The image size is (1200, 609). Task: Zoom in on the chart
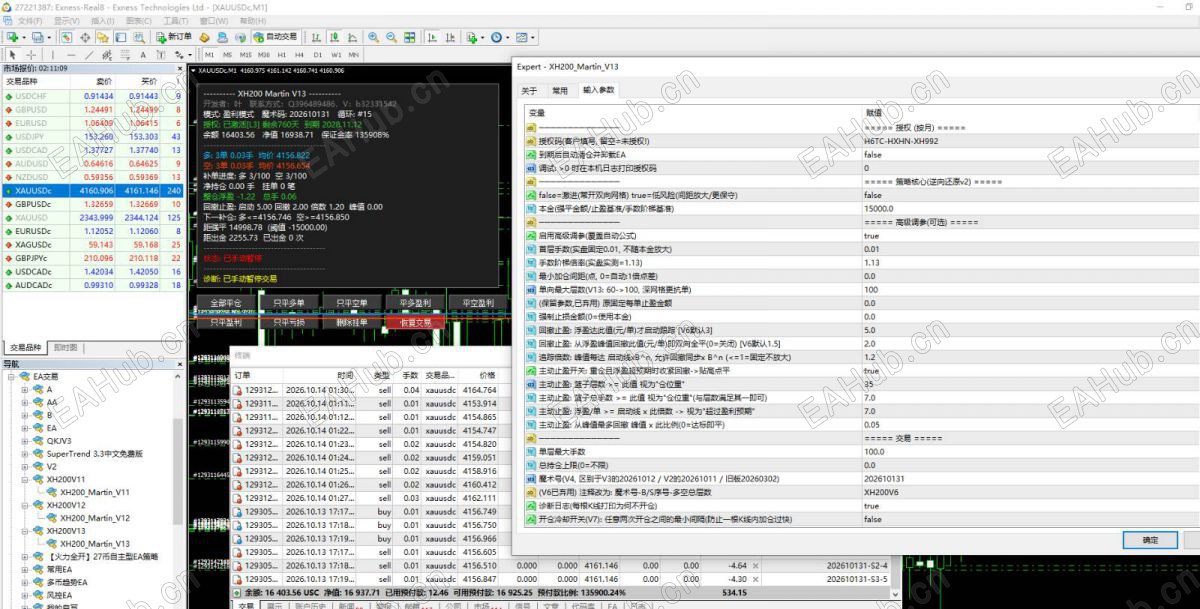point(374,37)
